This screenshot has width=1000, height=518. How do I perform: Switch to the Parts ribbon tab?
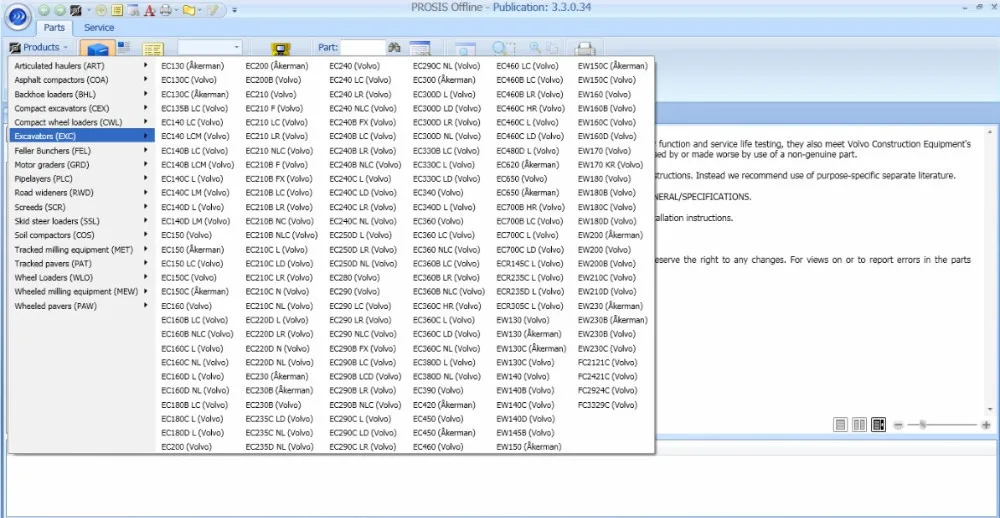(54, 27)
